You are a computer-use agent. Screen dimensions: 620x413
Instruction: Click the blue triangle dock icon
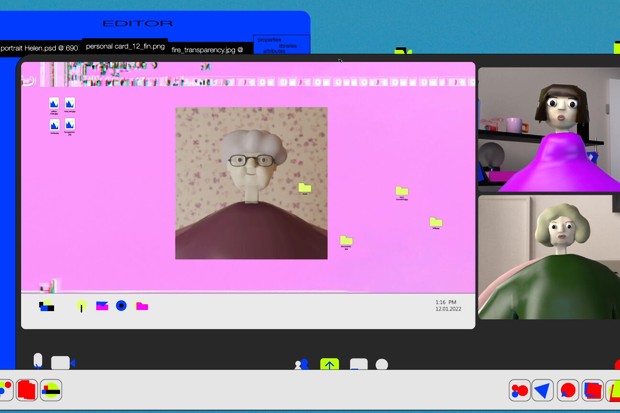[x=543, y=390]
